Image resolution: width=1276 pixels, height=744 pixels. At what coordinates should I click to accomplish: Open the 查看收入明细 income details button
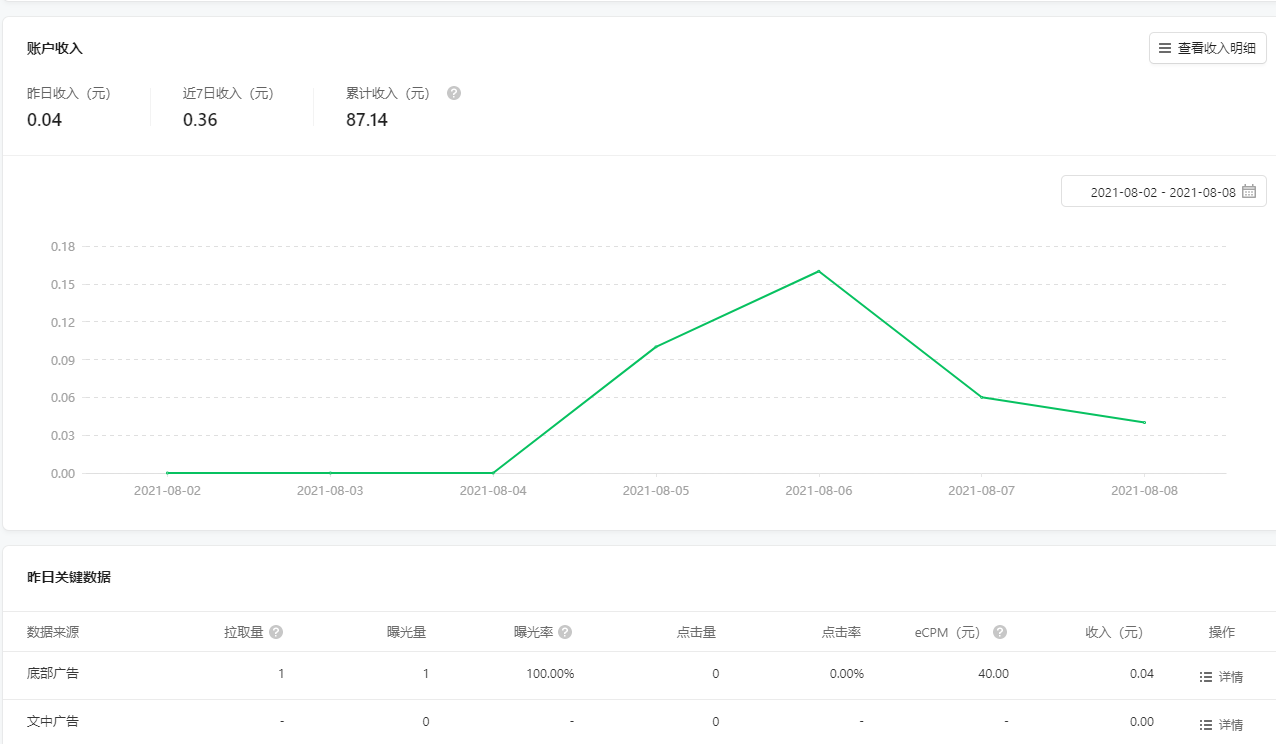point(1207,48)
